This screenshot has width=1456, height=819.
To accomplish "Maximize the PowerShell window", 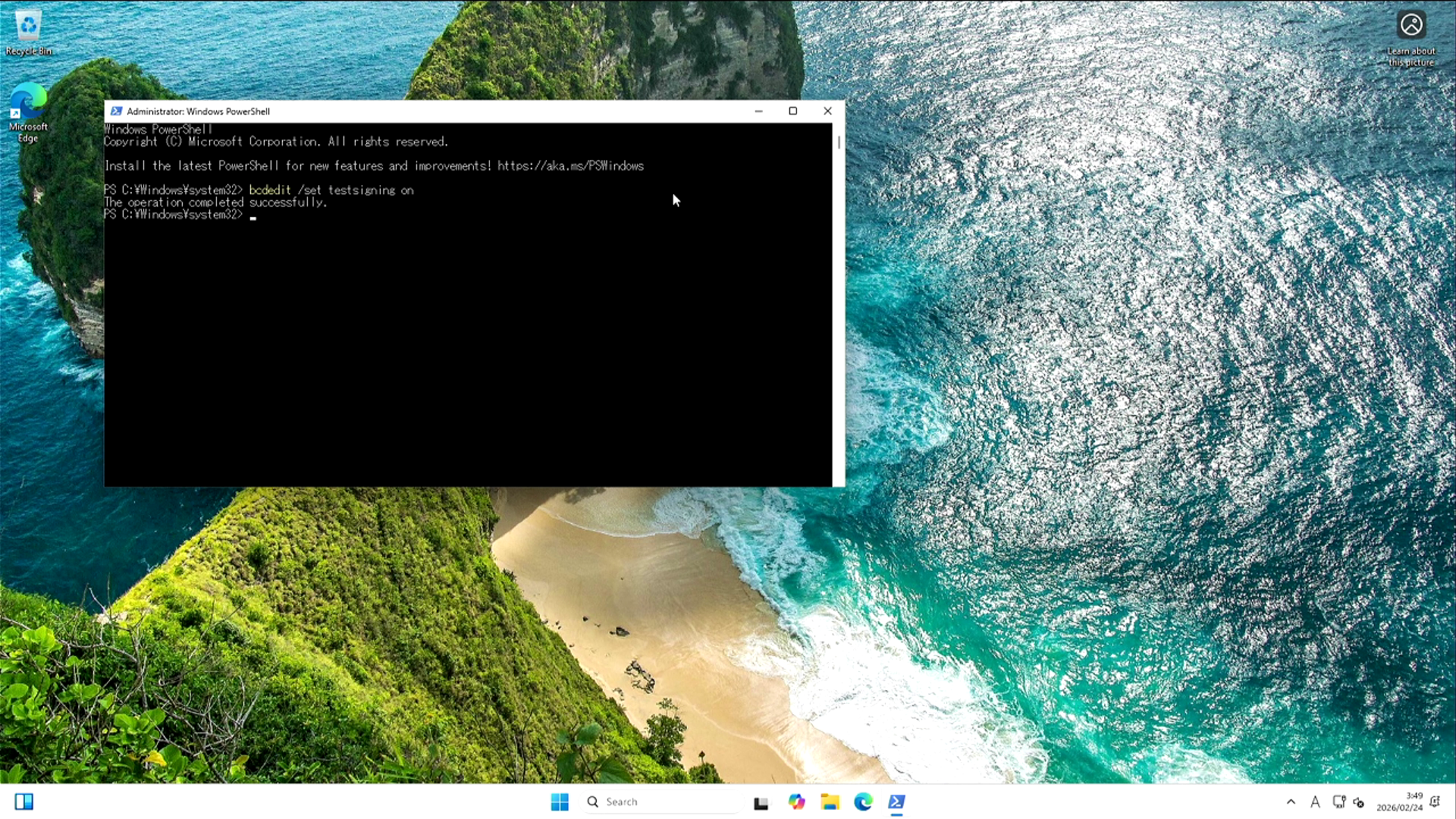I will pyautogui.click(x=793, y=111).
